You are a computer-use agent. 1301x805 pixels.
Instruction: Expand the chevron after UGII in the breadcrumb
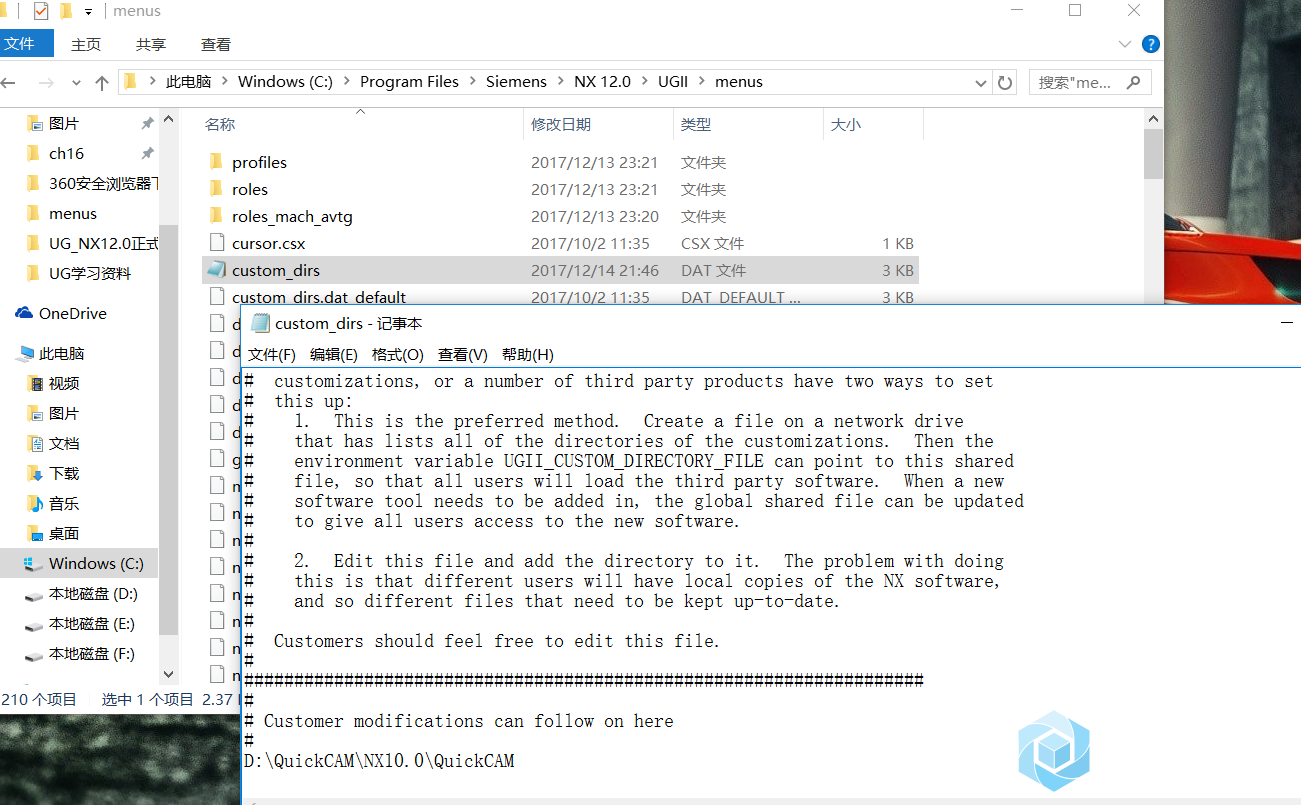704,82
